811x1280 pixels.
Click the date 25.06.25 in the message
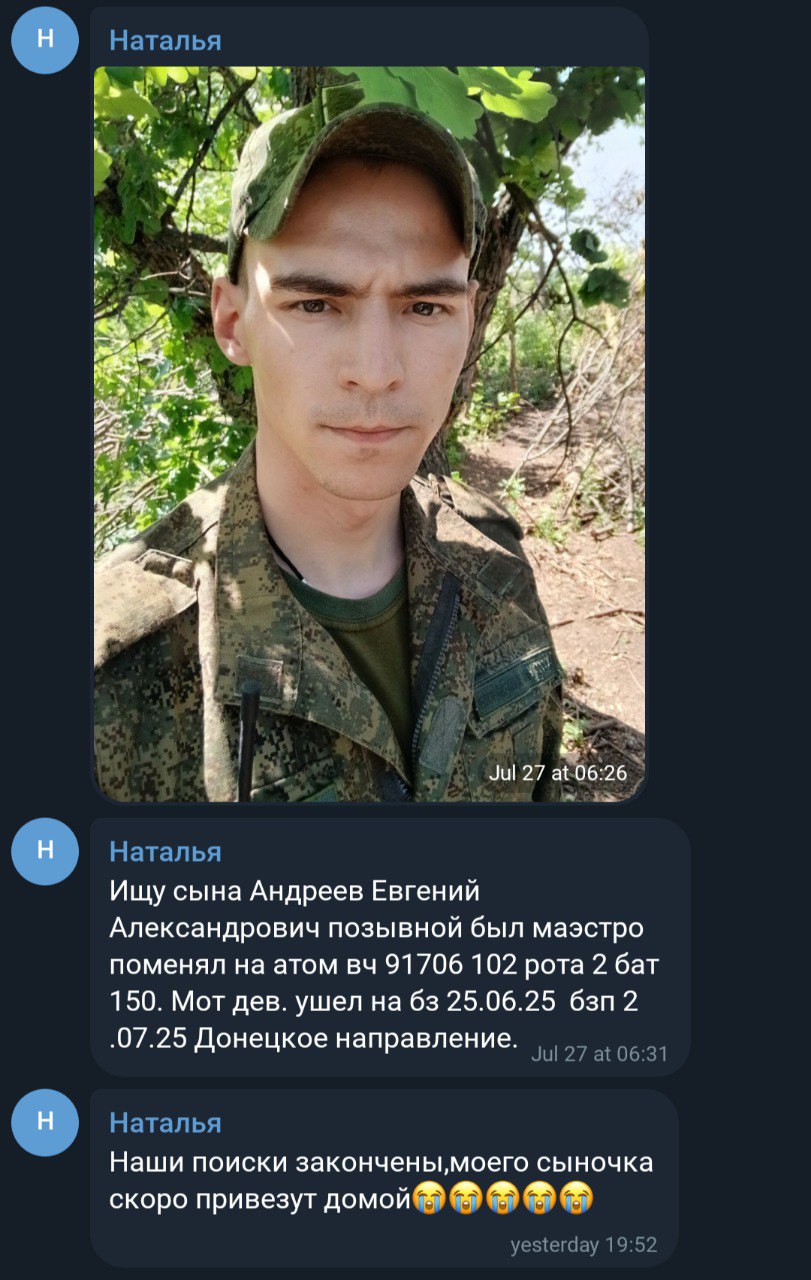501,1001
